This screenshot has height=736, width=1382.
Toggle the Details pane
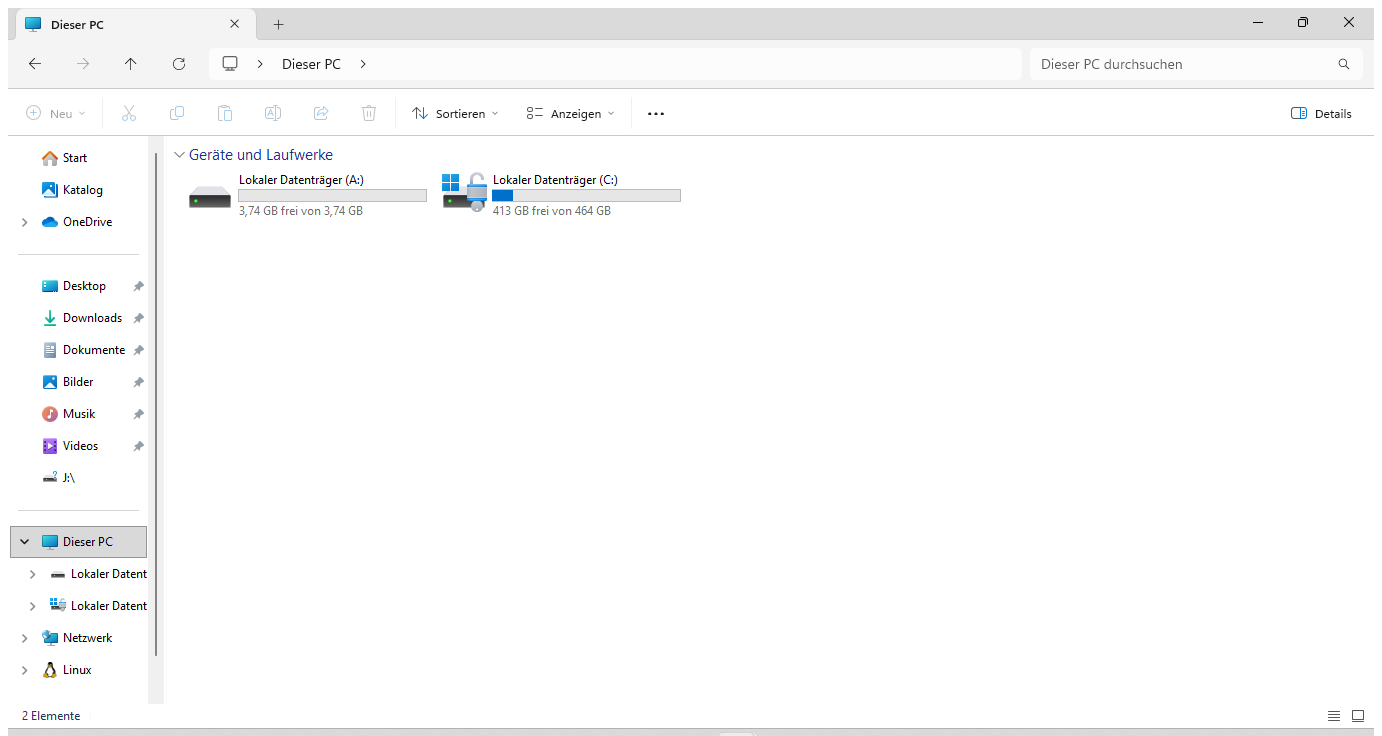(x=1321, y=113)
